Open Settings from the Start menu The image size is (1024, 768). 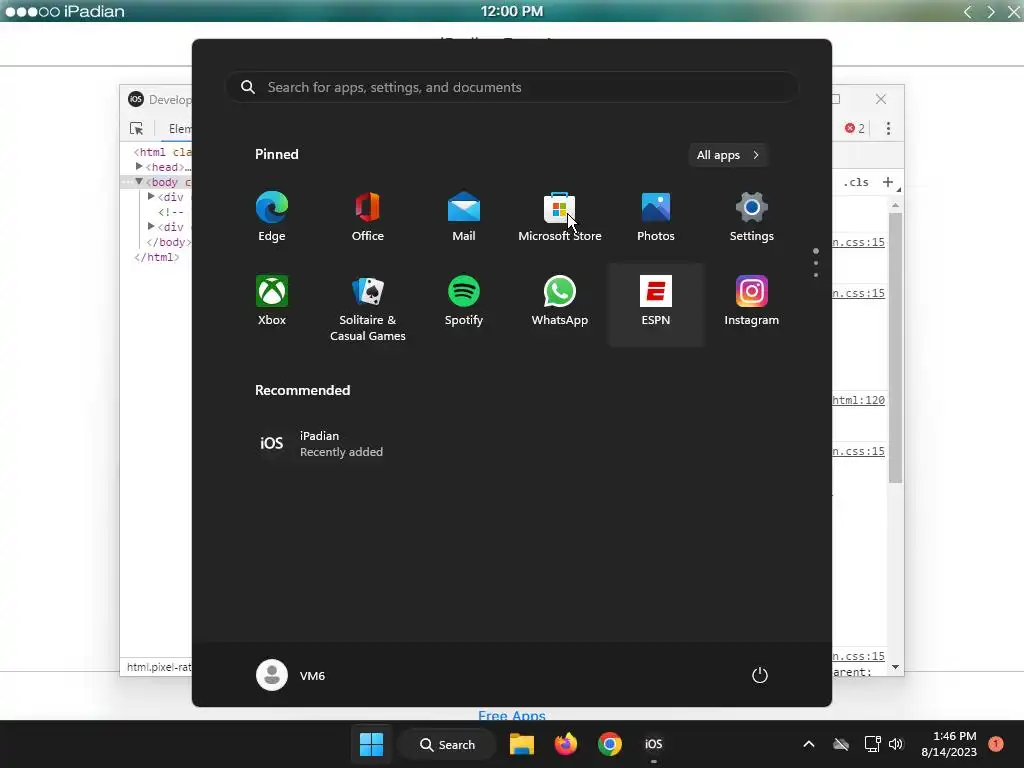pyautogui.click(x=752, y=217)
